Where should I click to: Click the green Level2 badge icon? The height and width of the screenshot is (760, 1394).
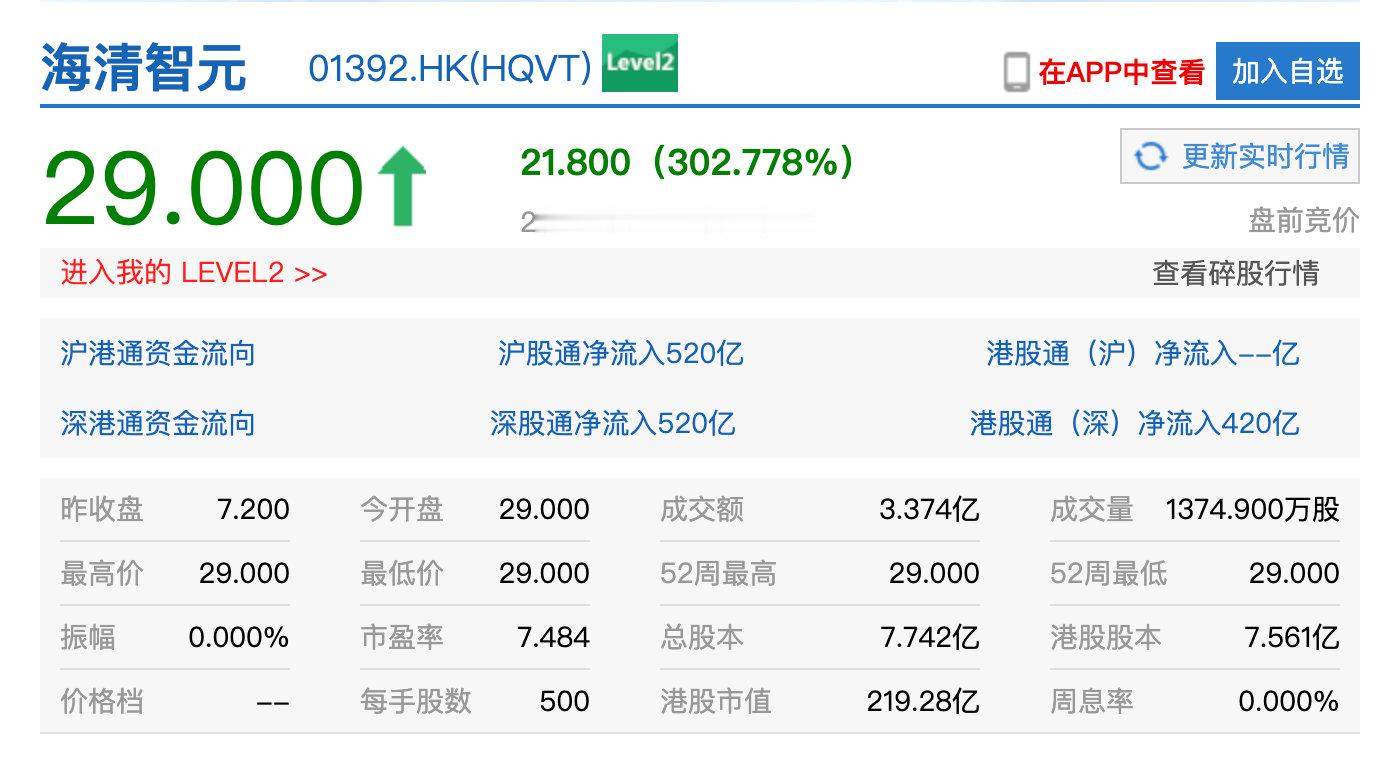point(640,63)
